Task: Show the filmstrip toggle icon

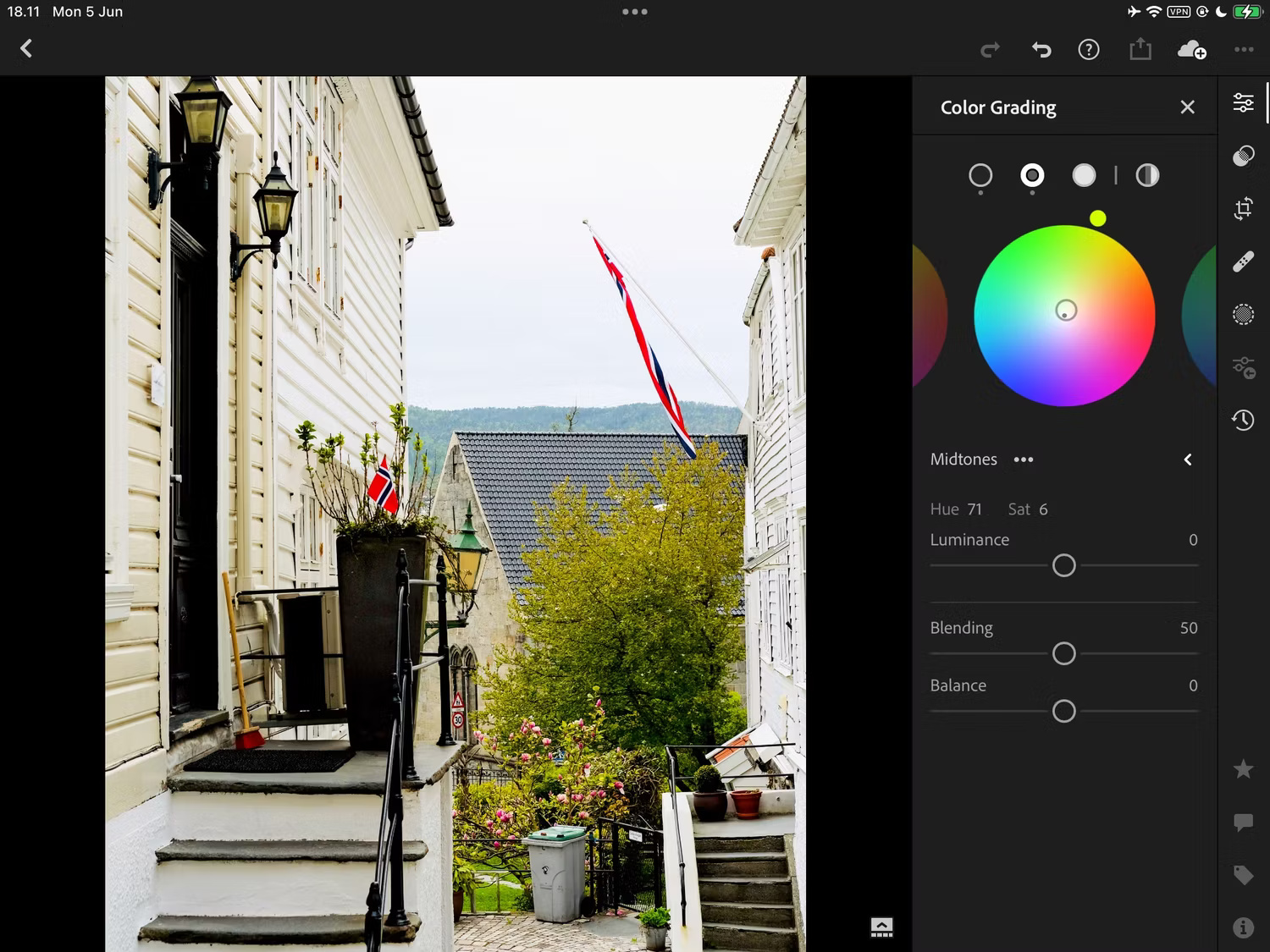Action: click(881, 927)
